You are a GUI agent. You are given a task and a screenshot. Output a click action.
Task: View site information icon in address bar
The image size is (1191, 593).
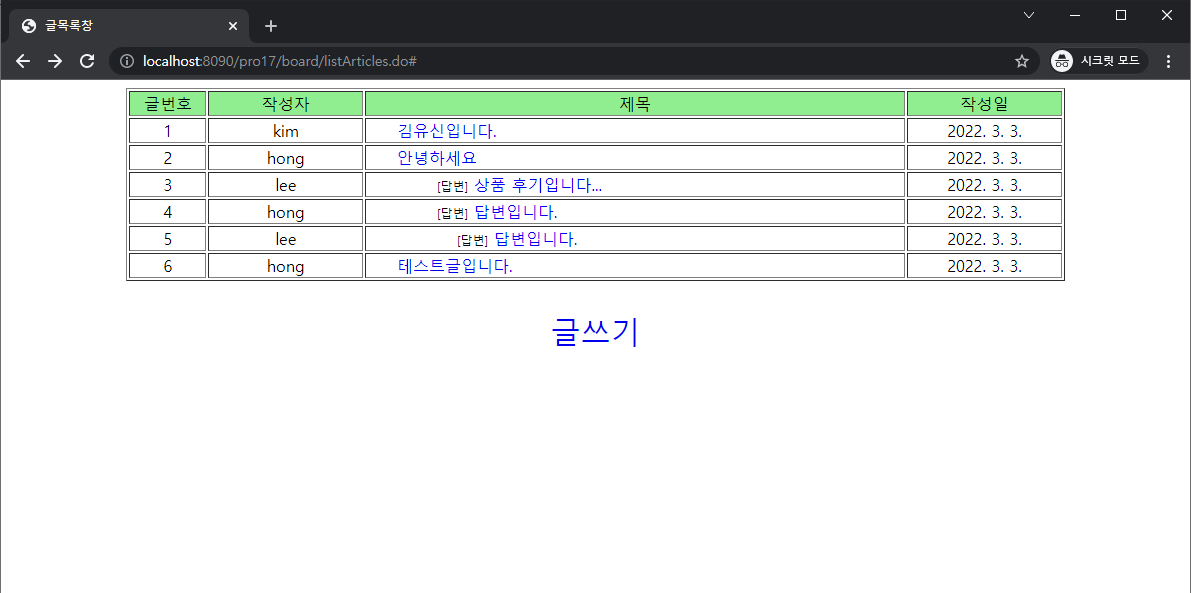click(127, 61)
